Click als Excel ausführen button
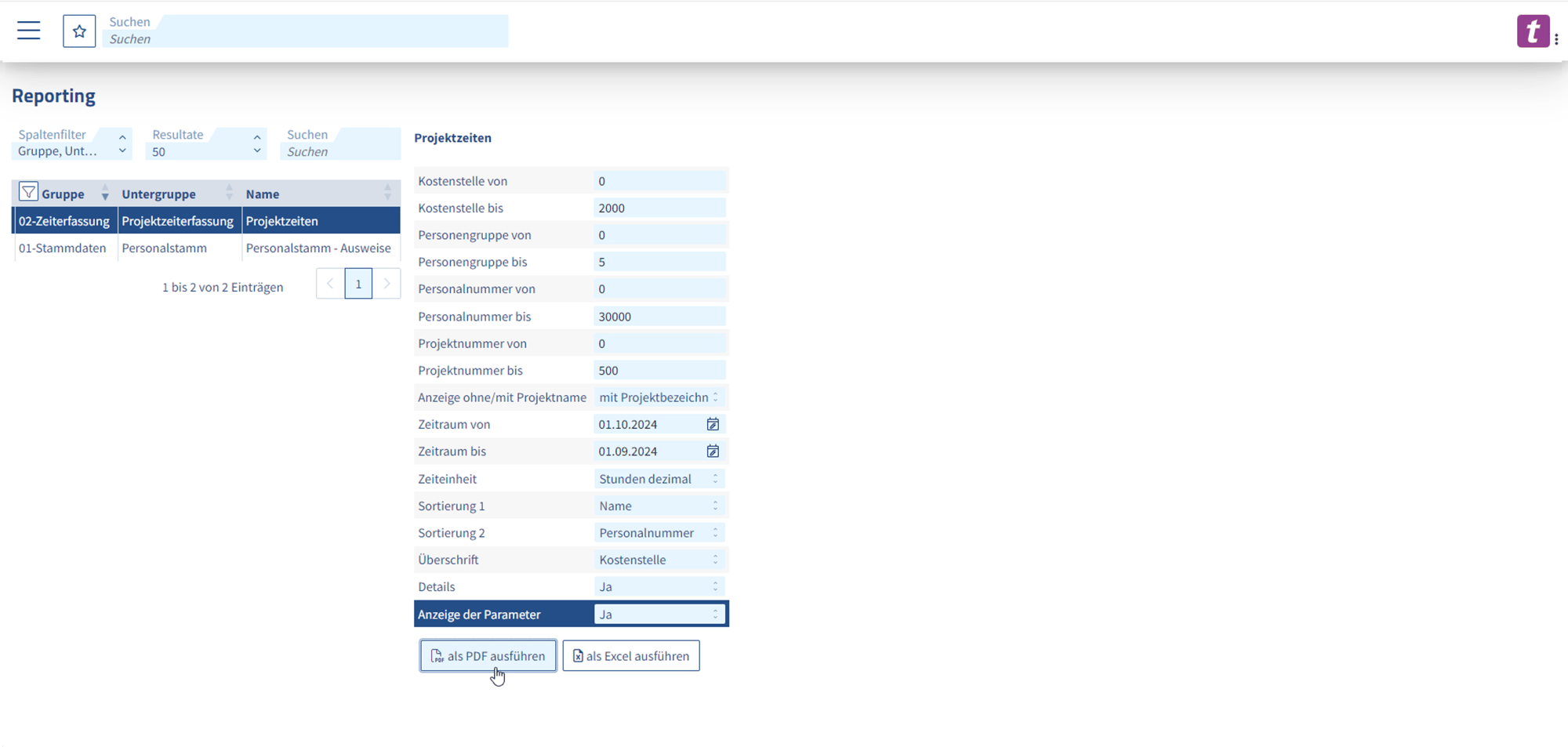The image size is (1568, 747). coord(631,656)
